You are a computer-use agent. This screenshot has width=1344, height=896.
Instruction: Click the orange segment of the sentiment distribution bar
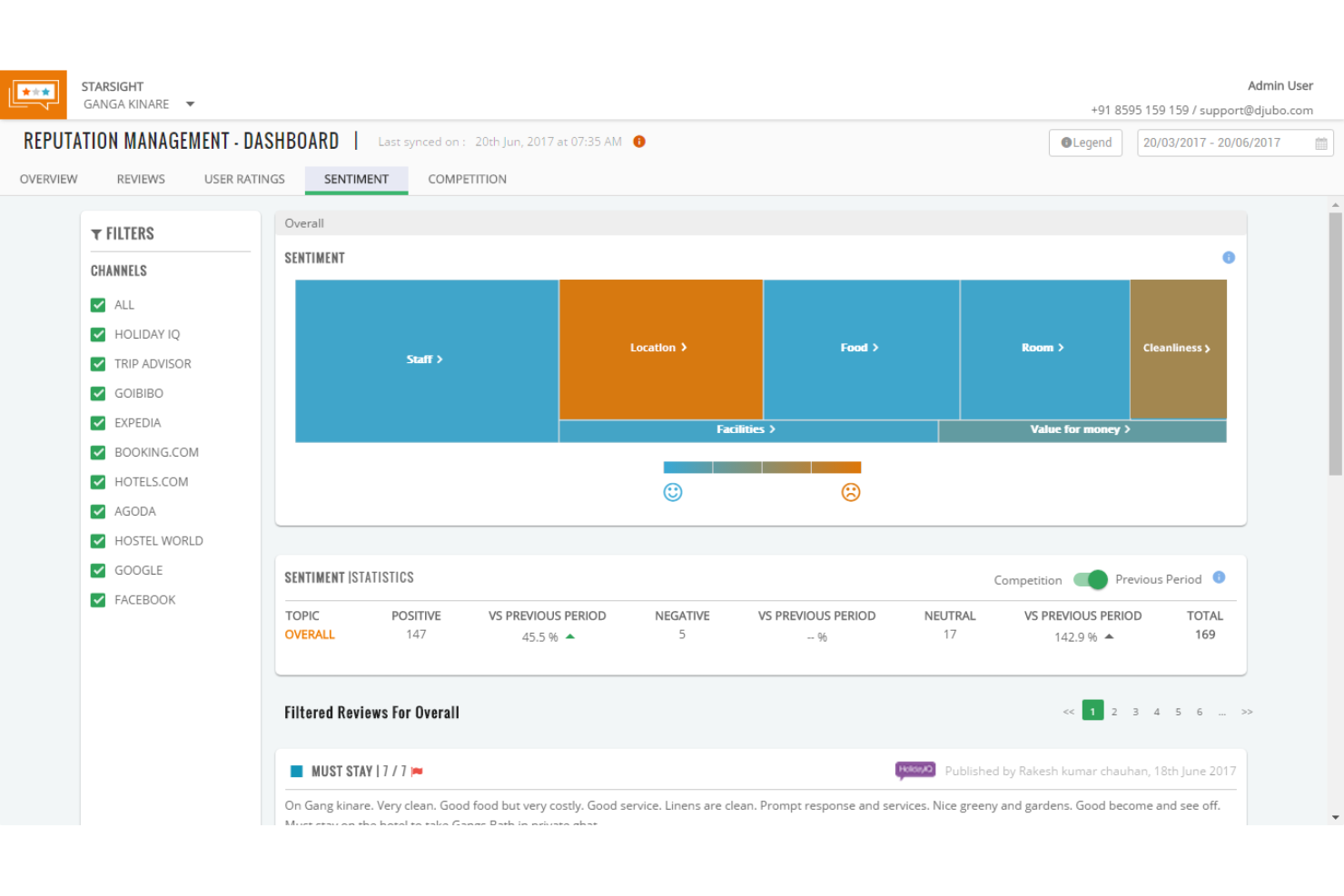(837, 467)
